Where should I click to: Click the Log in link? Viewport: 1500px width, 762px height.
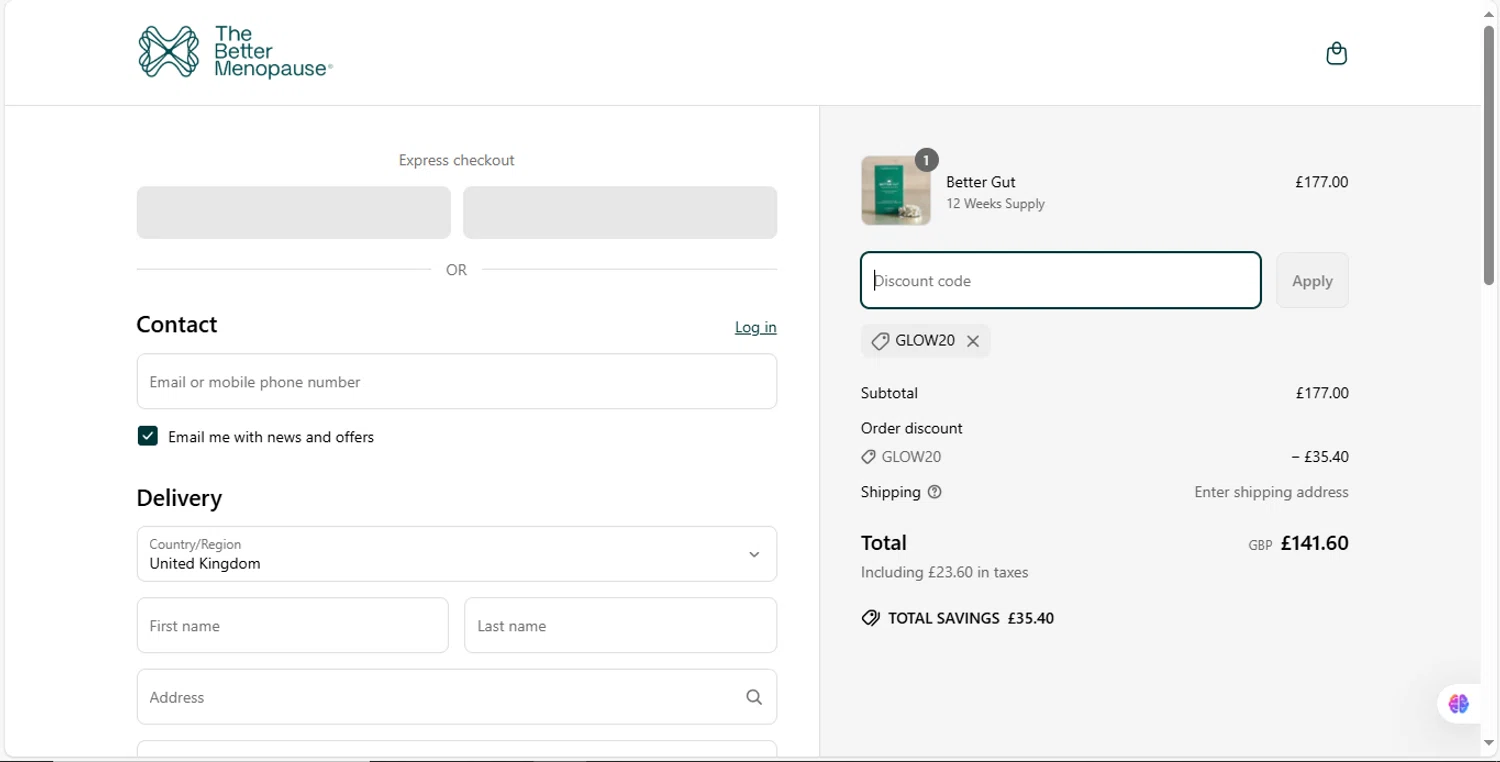[x=756, y=327]
